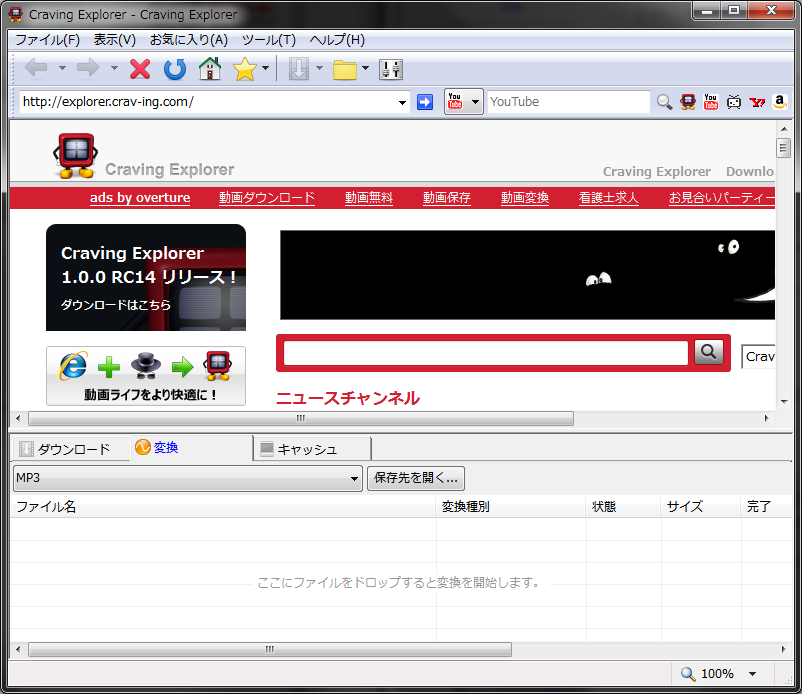Go to the home page icon
Screen dimensions: 802x694
(210, 69)
